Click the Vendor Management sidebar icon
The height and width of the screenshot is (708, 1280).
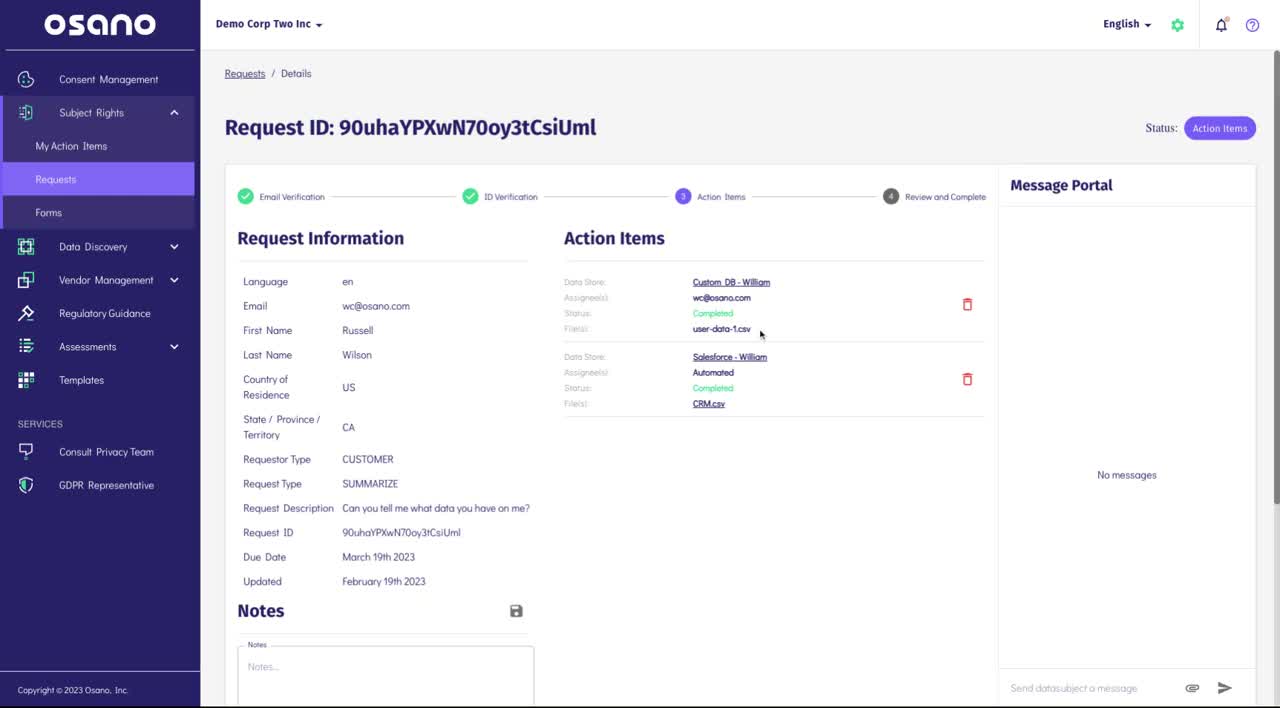point(26,280)
